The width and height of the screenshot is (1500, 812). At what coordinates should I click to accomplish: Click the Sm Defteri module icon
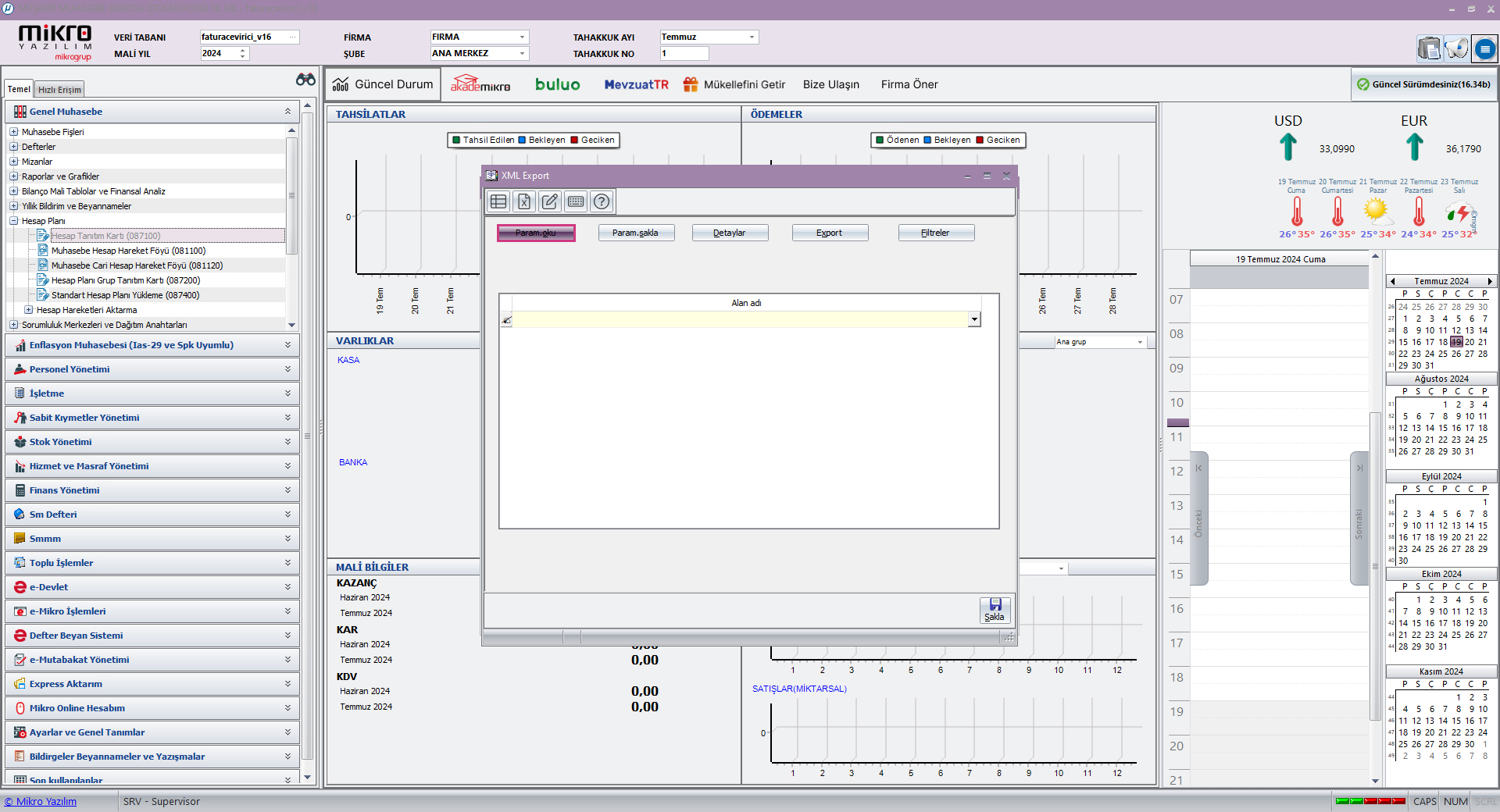[x=20, y=515]
